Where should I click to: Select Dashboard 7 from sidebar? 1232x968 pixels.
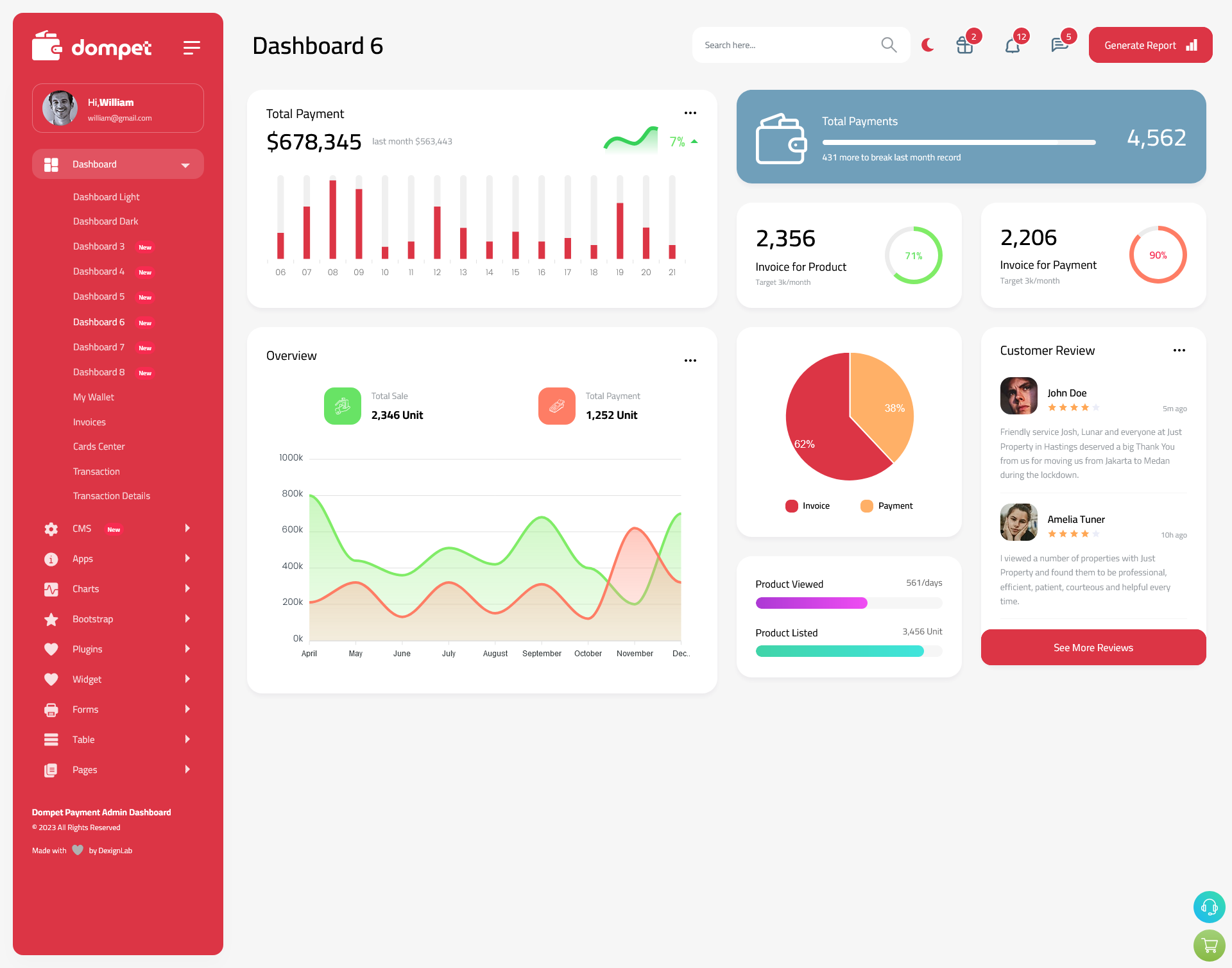pos(99,346)
